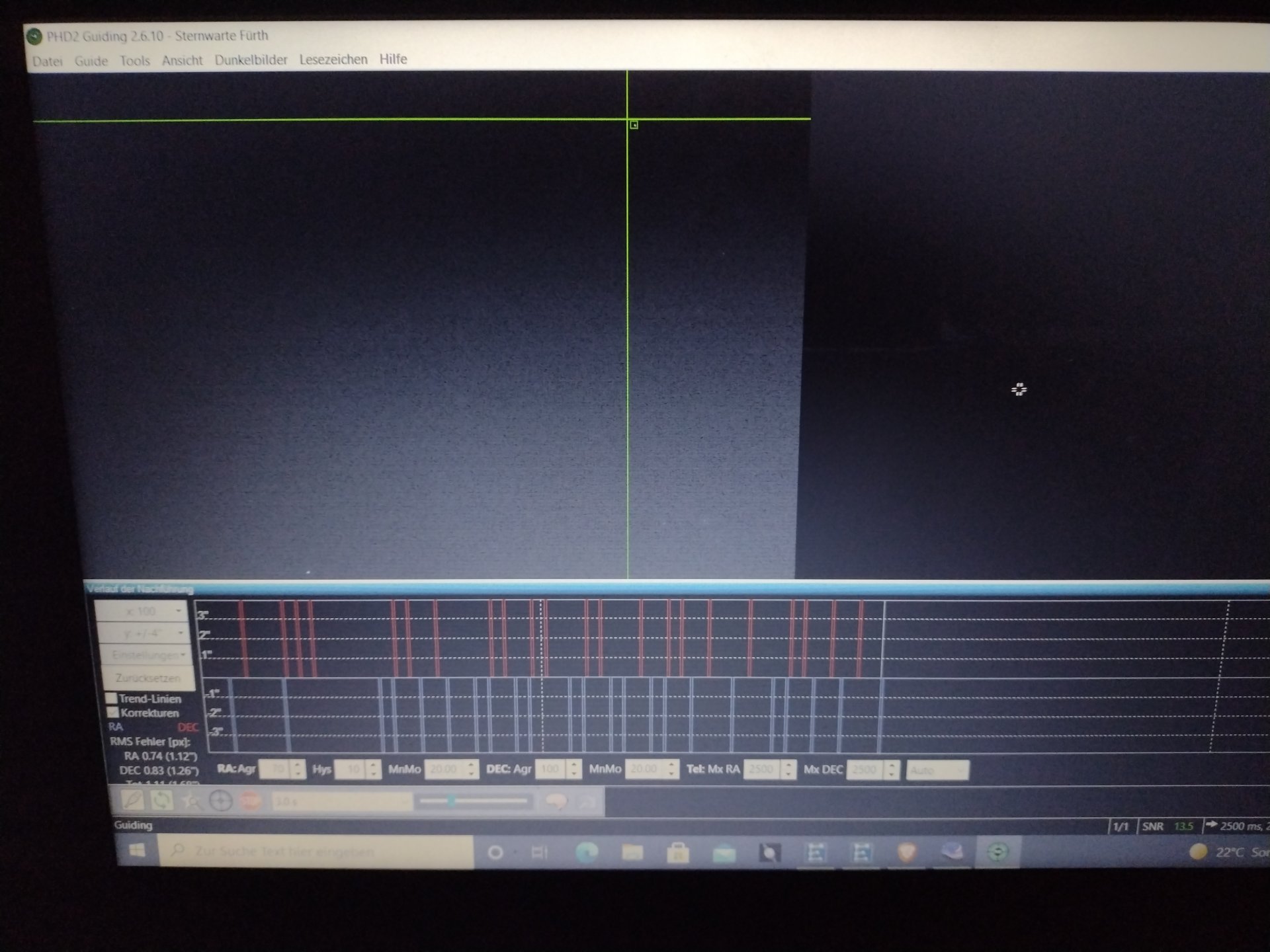
Task: Click the Mx DEC stepper arrows
Action: pos(892,770)
